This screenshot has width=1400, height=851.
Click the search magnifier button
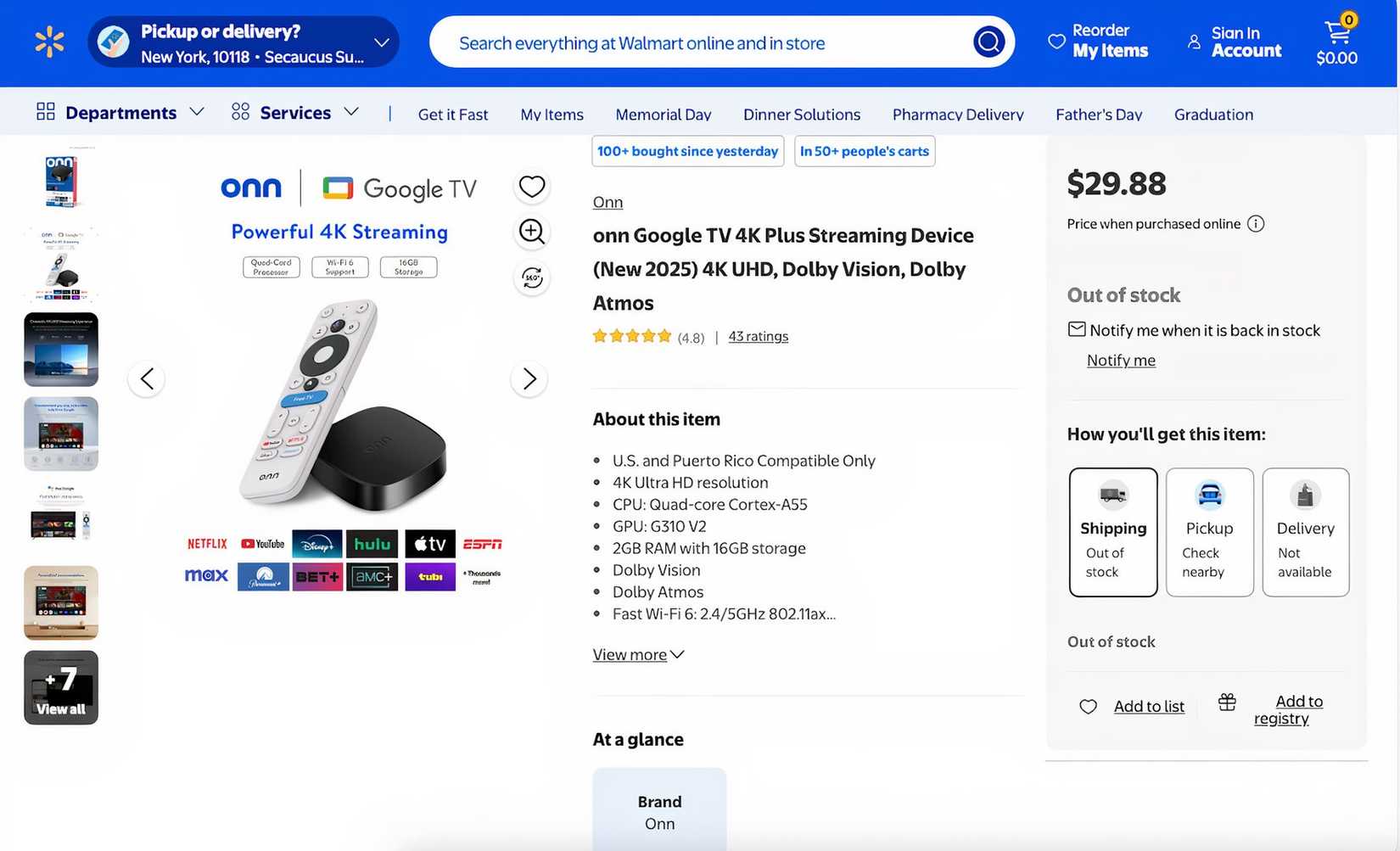point(988,42)
